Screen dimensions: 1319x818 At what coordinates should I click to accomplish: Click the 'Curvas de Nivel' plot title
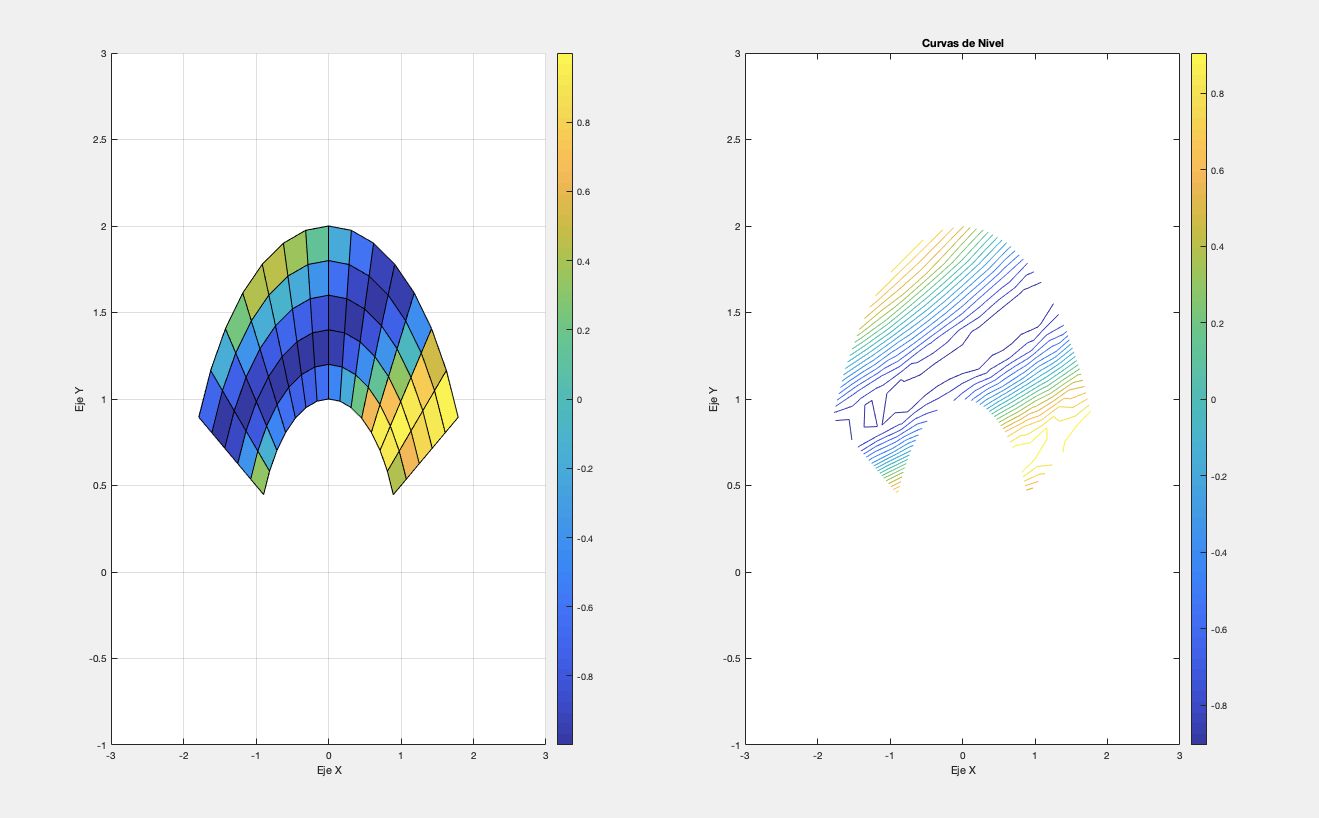[961, 42]
